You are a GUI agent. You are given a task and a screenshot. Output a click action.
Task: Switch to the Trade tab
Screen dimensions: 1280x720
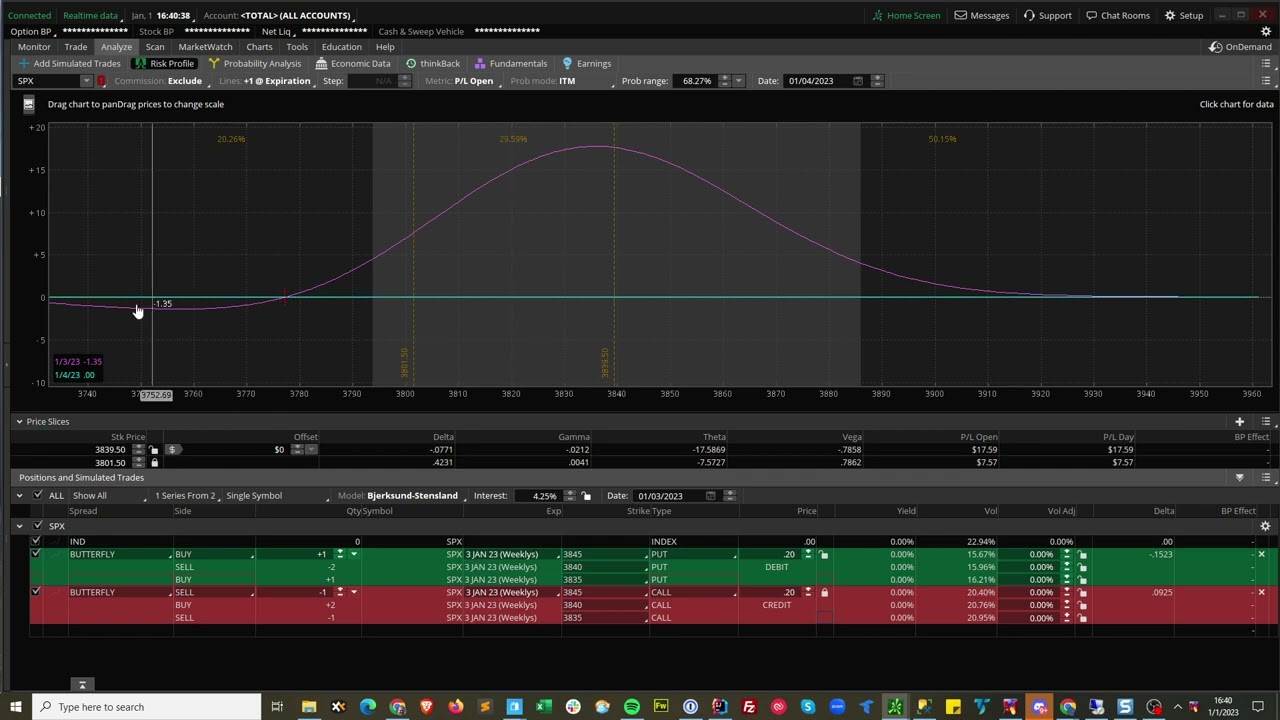pos(76,47)
